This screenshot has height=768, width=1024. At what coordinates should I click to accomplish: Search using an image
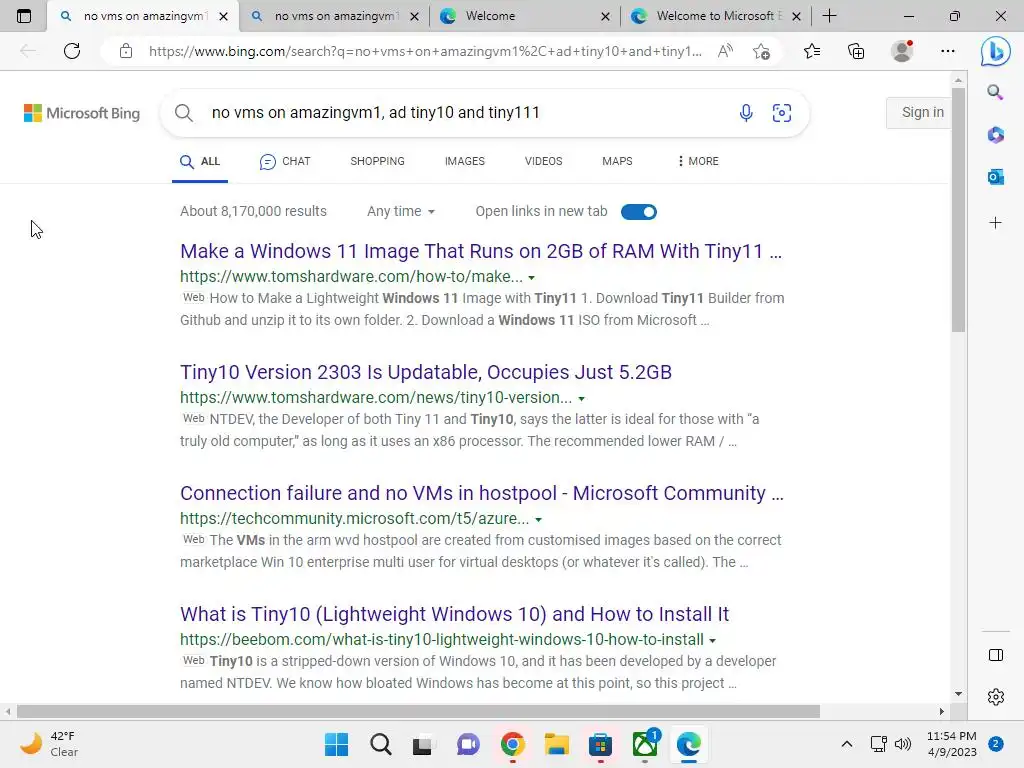pyautogui.click(x=782, y=113)
